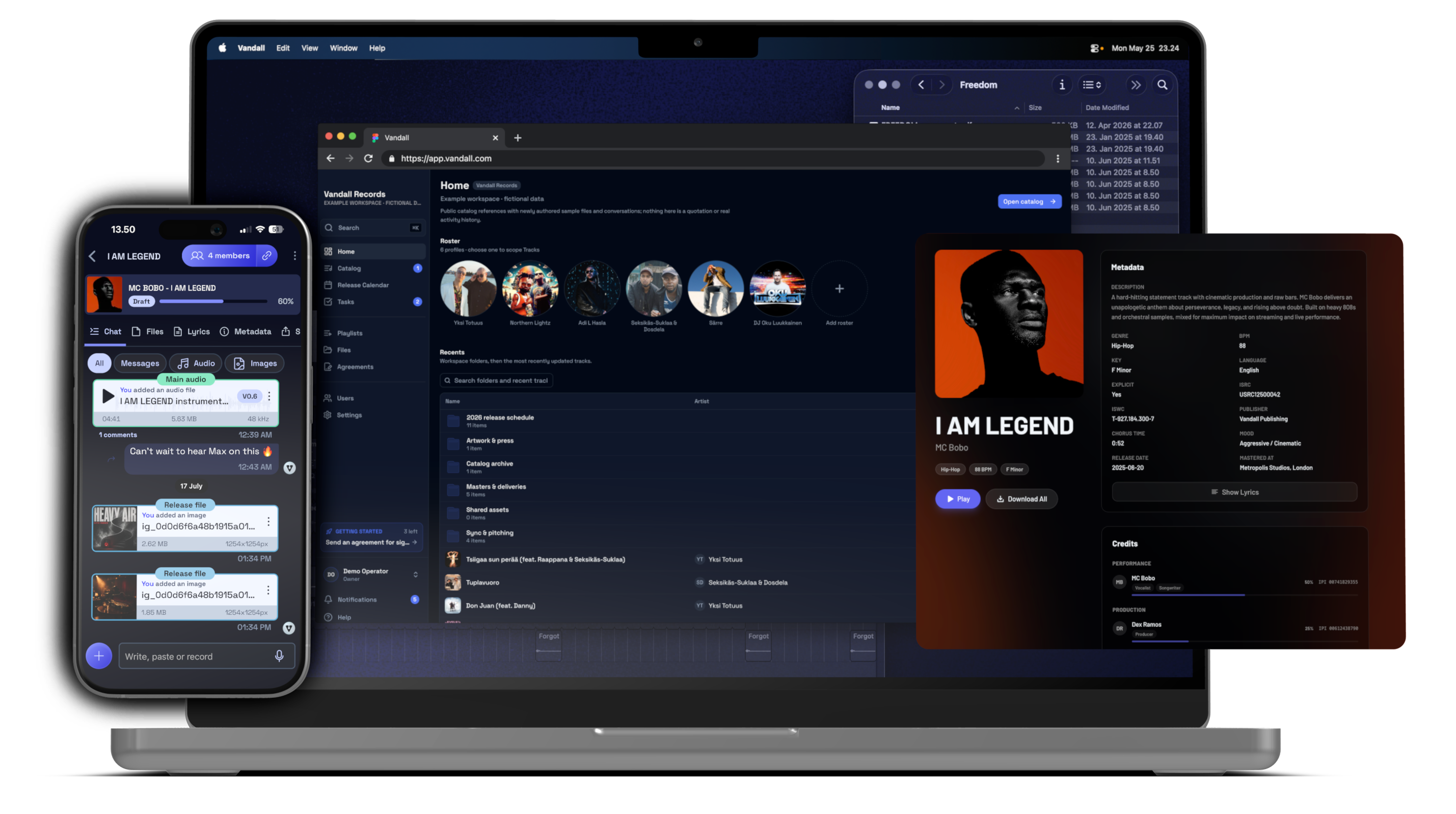Open the 2026 release schedule folder
The width and height of the screenshot is (1456, 814).
[678, 421]
